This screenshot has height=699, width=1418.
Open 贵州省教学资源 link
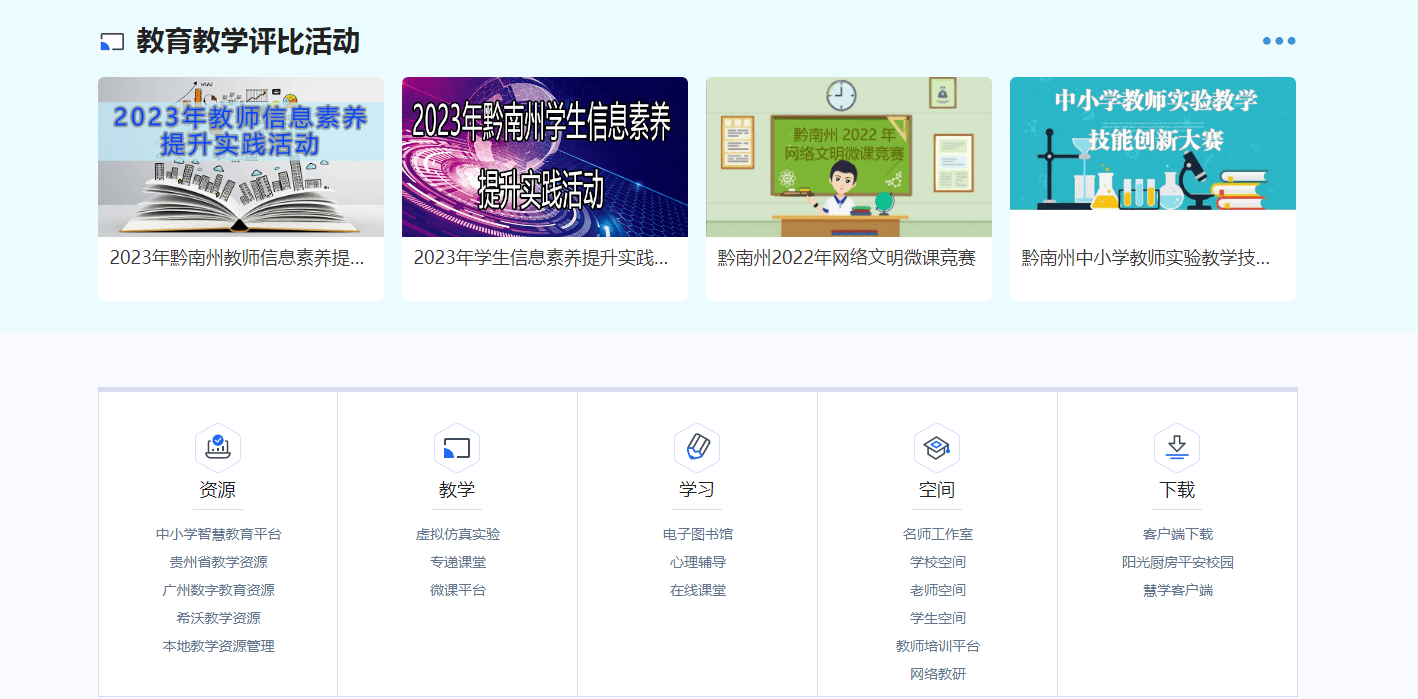pyautogui.click(x=219, y=562)
